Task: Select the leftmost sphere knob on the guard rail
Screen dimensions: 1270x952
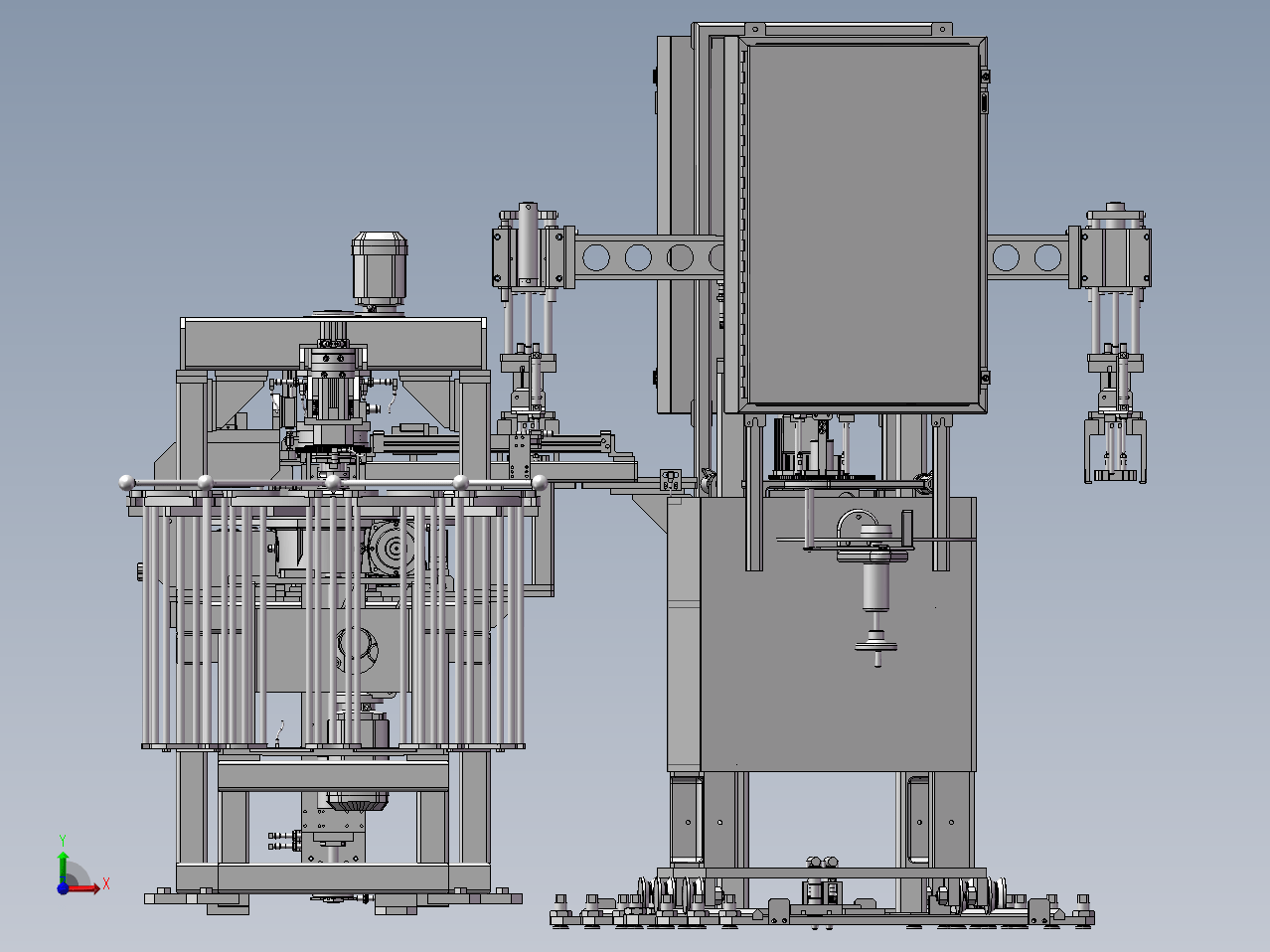Action: pos(126,483)
